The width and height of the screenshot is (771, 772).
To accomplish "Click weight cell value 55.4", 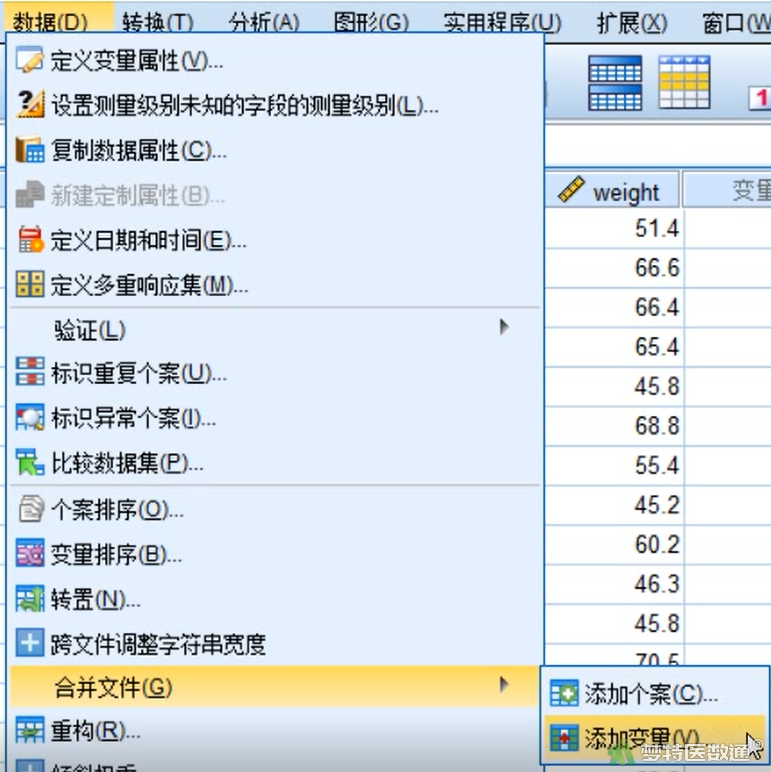I will click(x=657, y=465).
